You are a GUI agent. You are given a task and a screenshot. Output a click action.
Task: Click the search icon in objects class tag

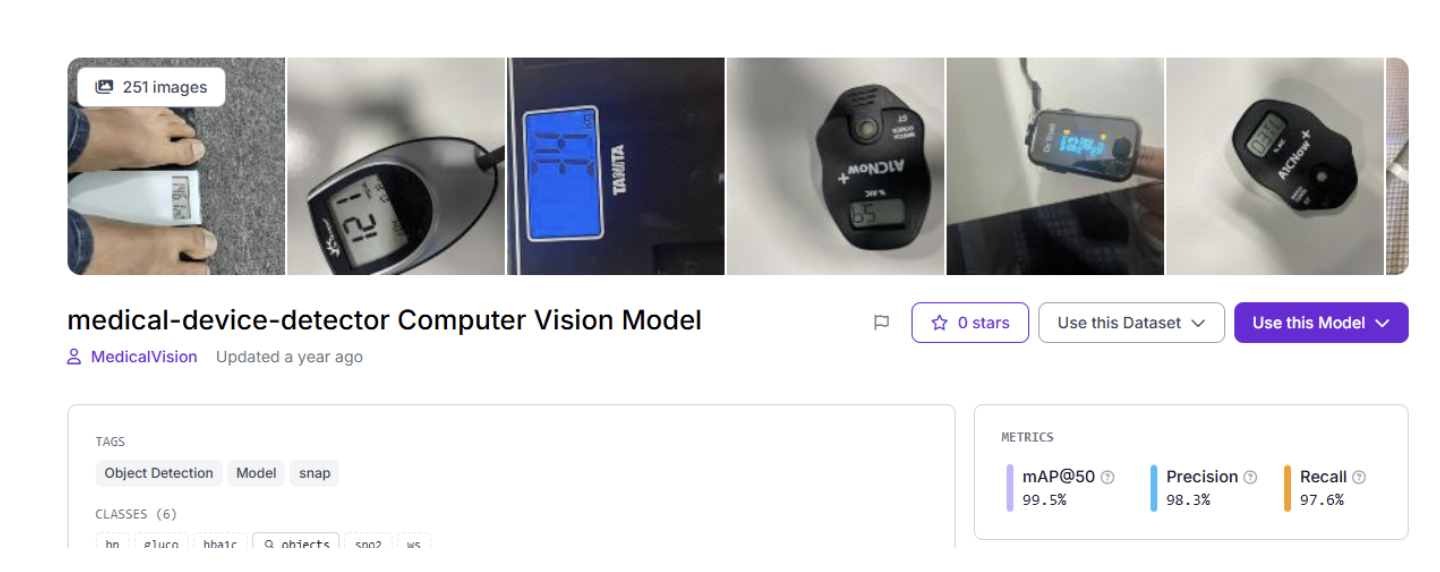[269, 545]
